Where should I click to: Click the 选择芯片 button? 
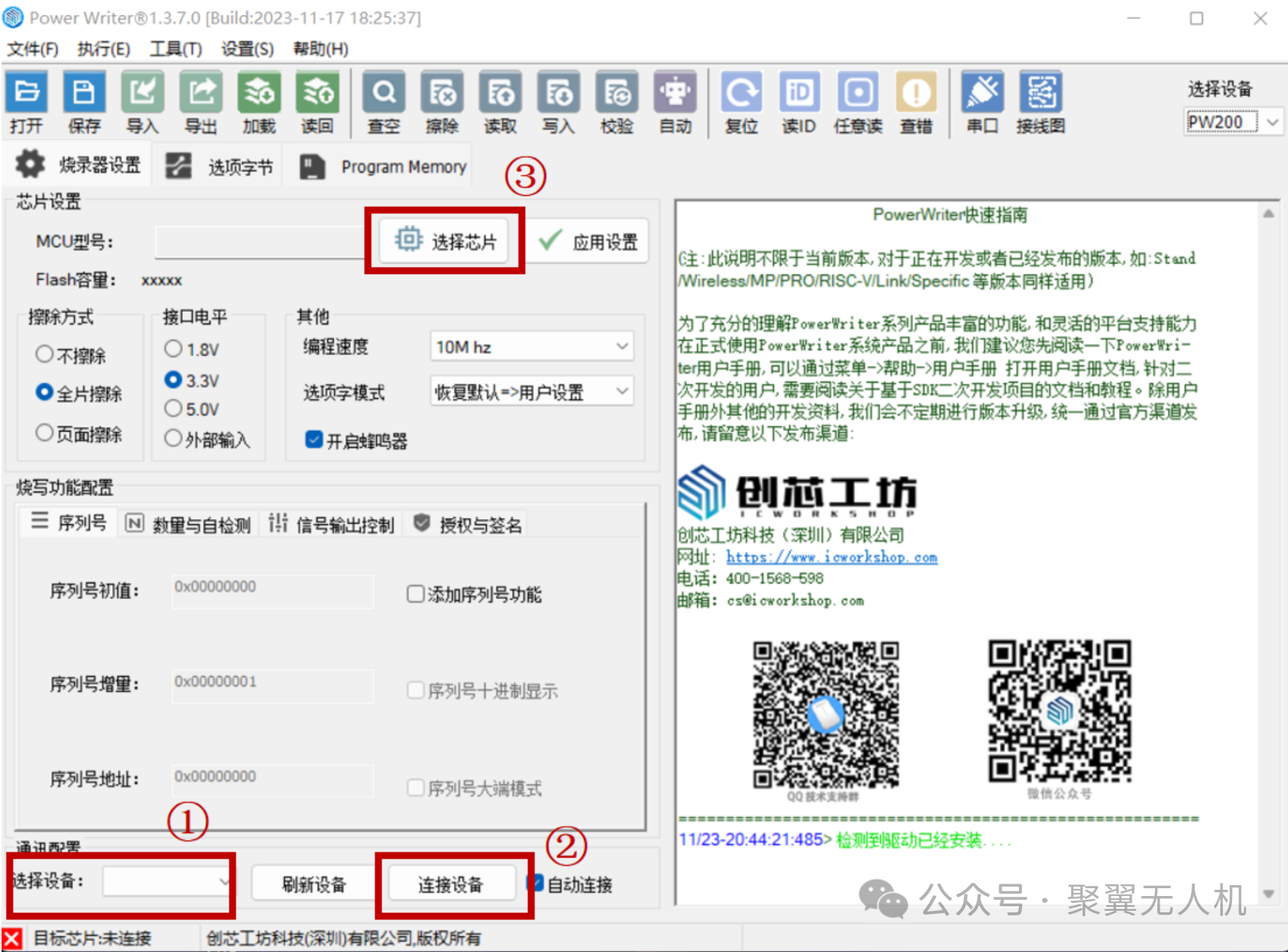point(445,242)
